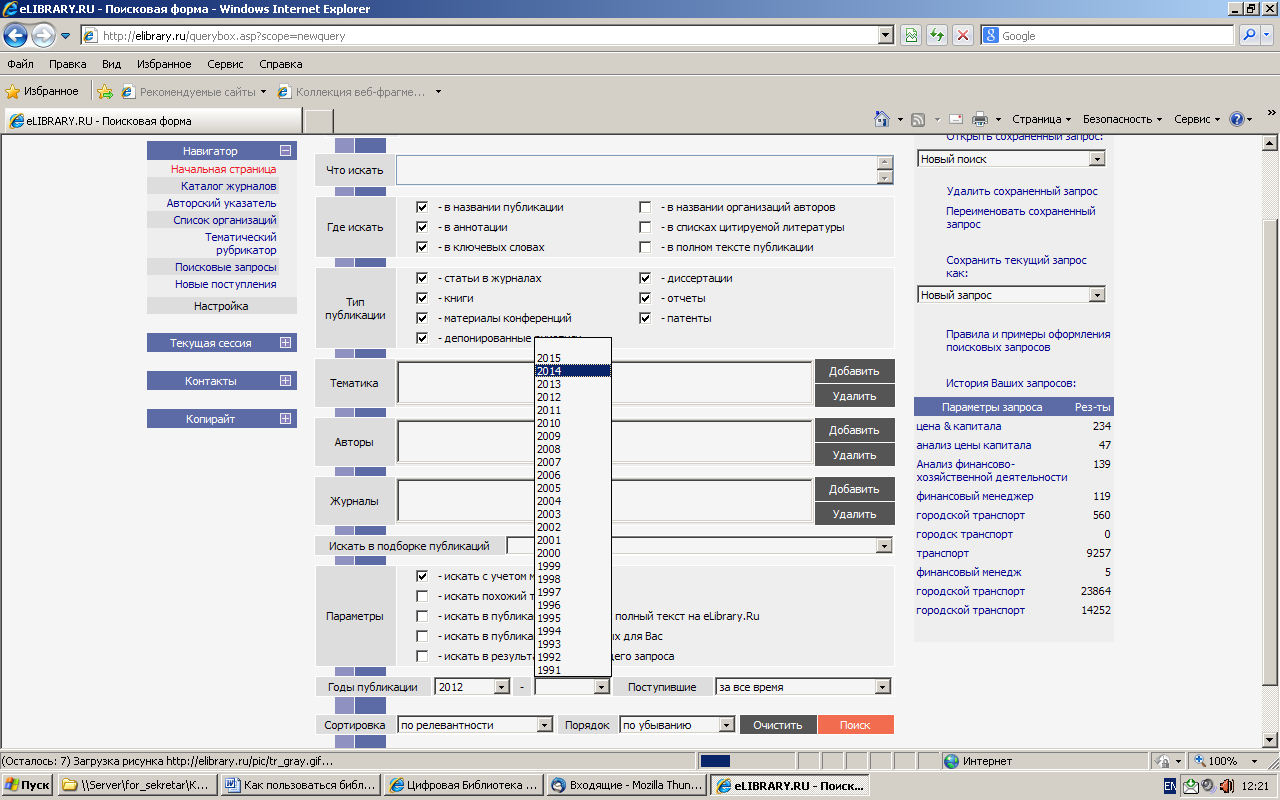Click Удалить button next to Авторы
Image resolution: width=1280 pixels, height=800 pixels.
click(854, 455)
